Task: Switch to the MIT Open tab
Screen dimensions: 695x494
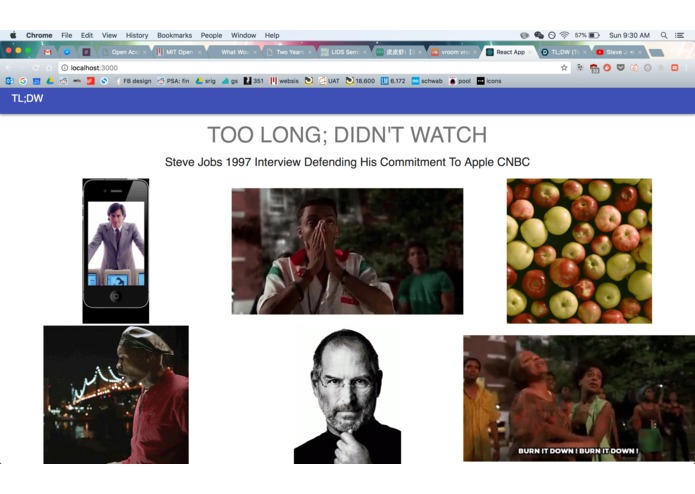Action: (179, 52)
